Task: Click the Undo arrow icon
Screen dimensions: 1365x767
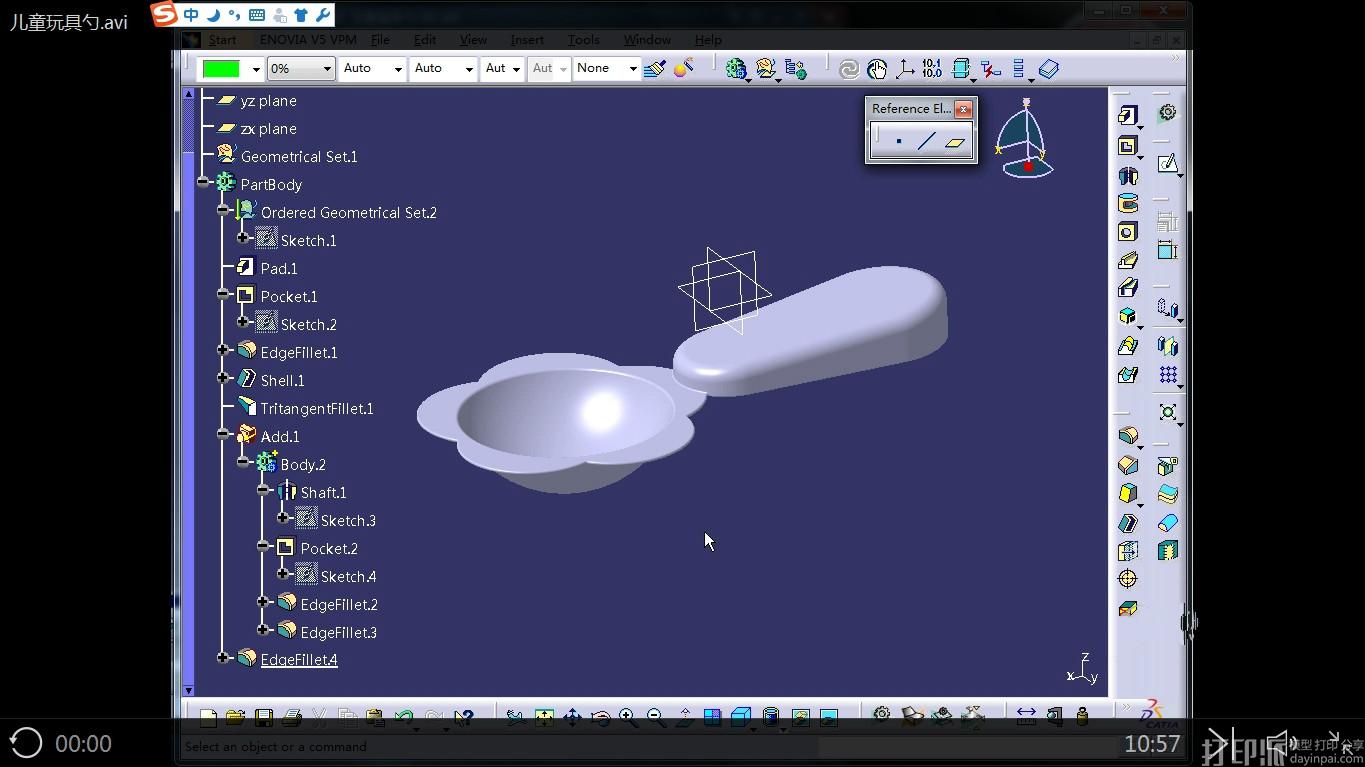Action: click(x=403, y=716)
